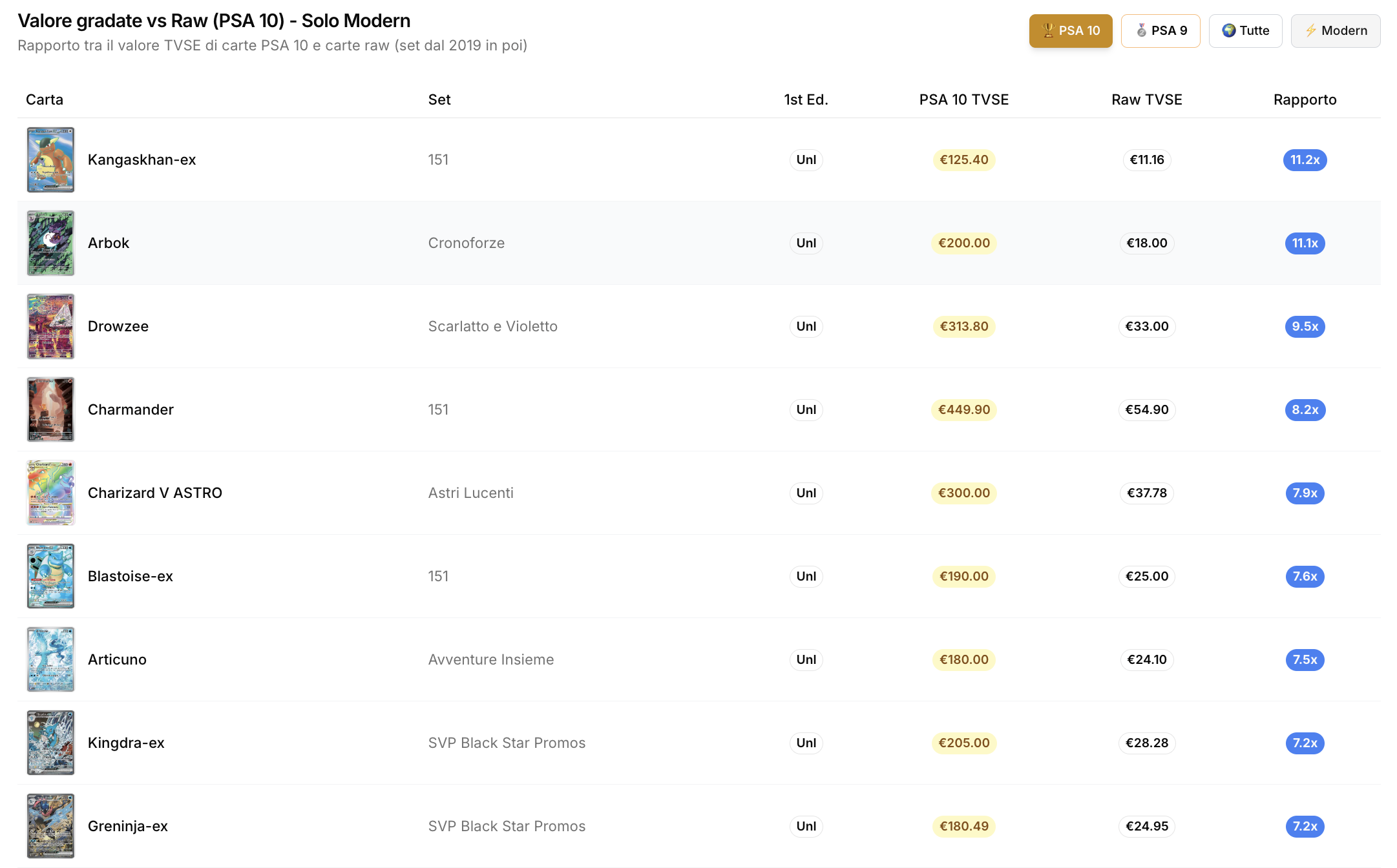View the Drowzee card artwork

(x=50, y=326)
